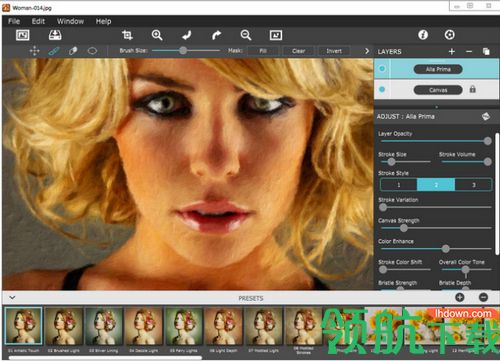Select the 03 Silver Lining preset thumbnail
Viewport: 500px width, 361px height.
tap(103, 326)
